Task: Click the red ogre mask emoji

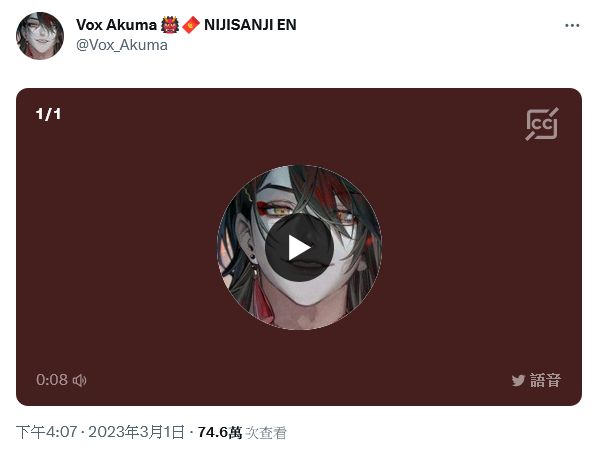Action: pos(170,25)
